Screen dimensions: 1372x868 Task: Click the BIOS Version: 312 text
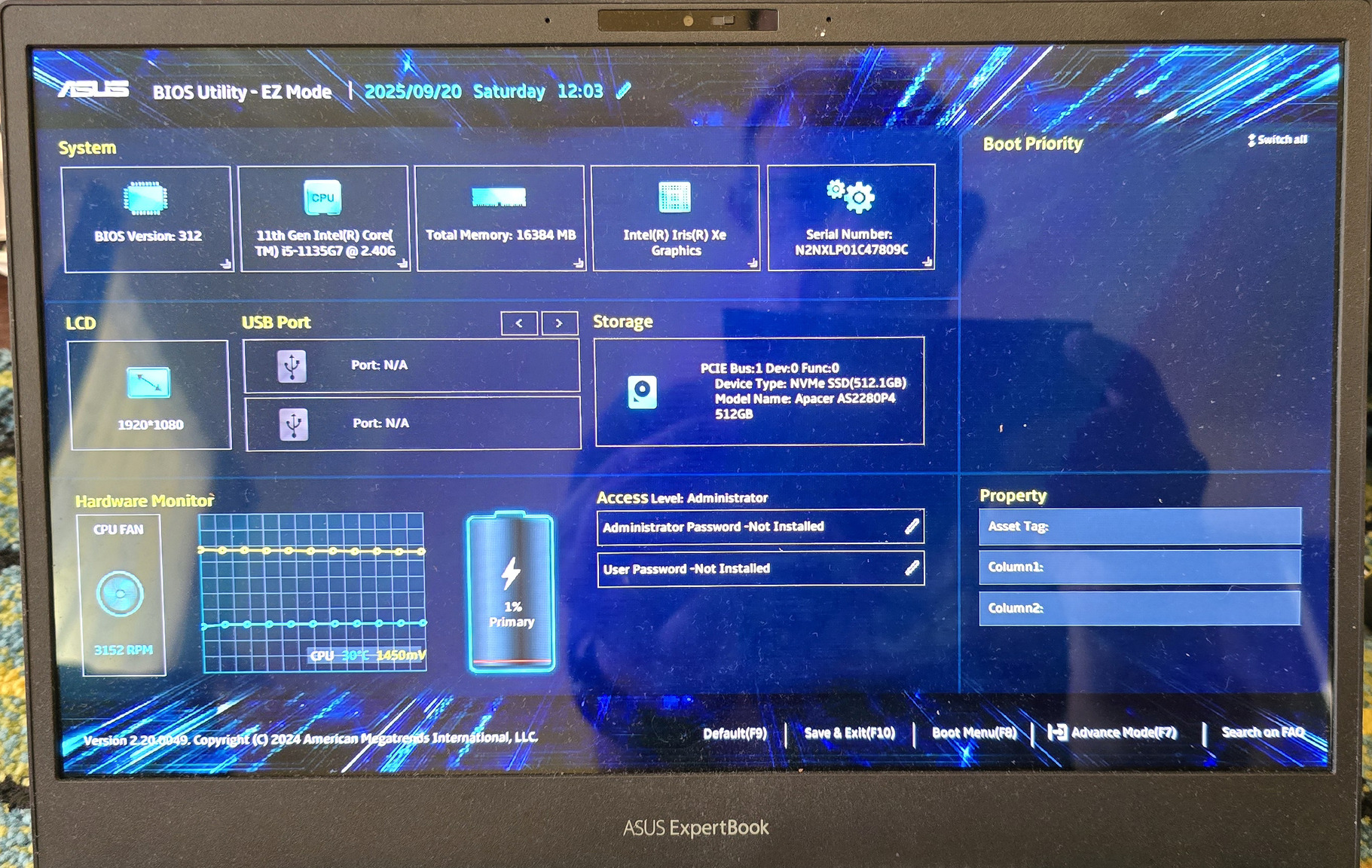tap(148, 236)
